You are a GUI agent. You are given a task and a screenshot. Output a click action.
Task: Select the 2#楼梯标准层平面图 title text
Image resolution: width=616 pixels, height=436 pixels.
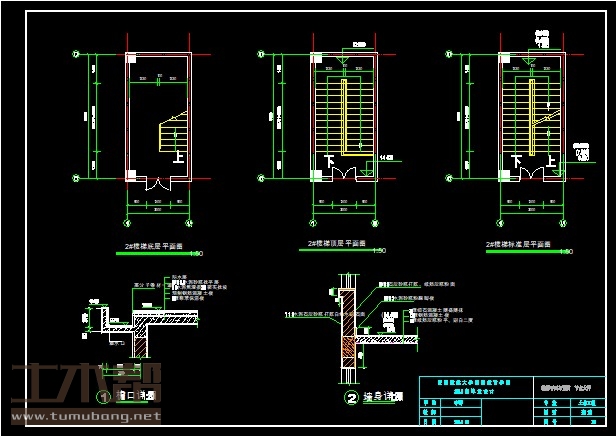(520, 244)
